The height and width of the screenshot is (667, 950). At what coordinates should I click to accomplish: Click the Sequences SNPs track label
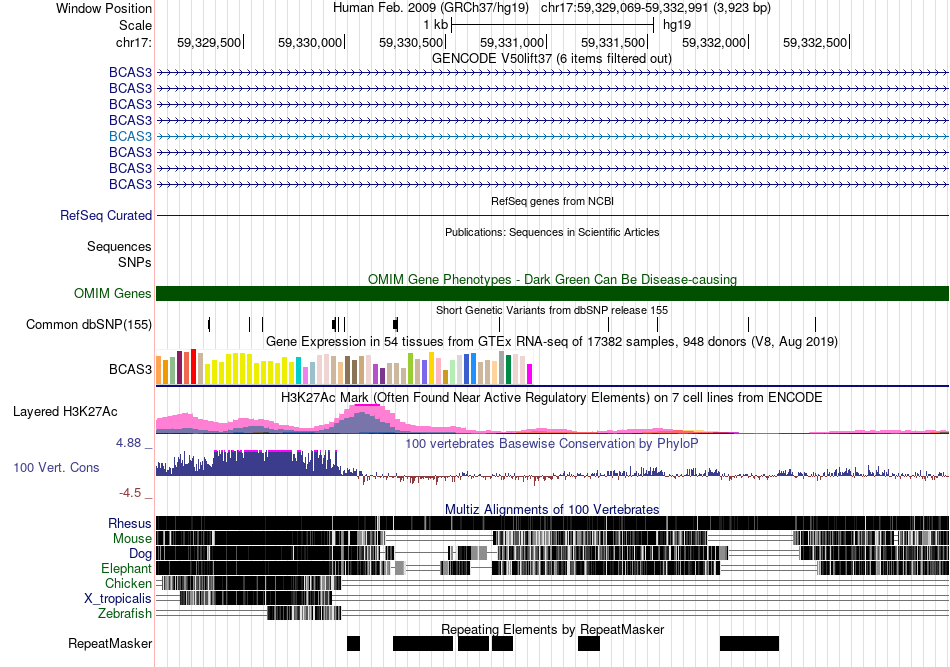(x=119, y=254)
